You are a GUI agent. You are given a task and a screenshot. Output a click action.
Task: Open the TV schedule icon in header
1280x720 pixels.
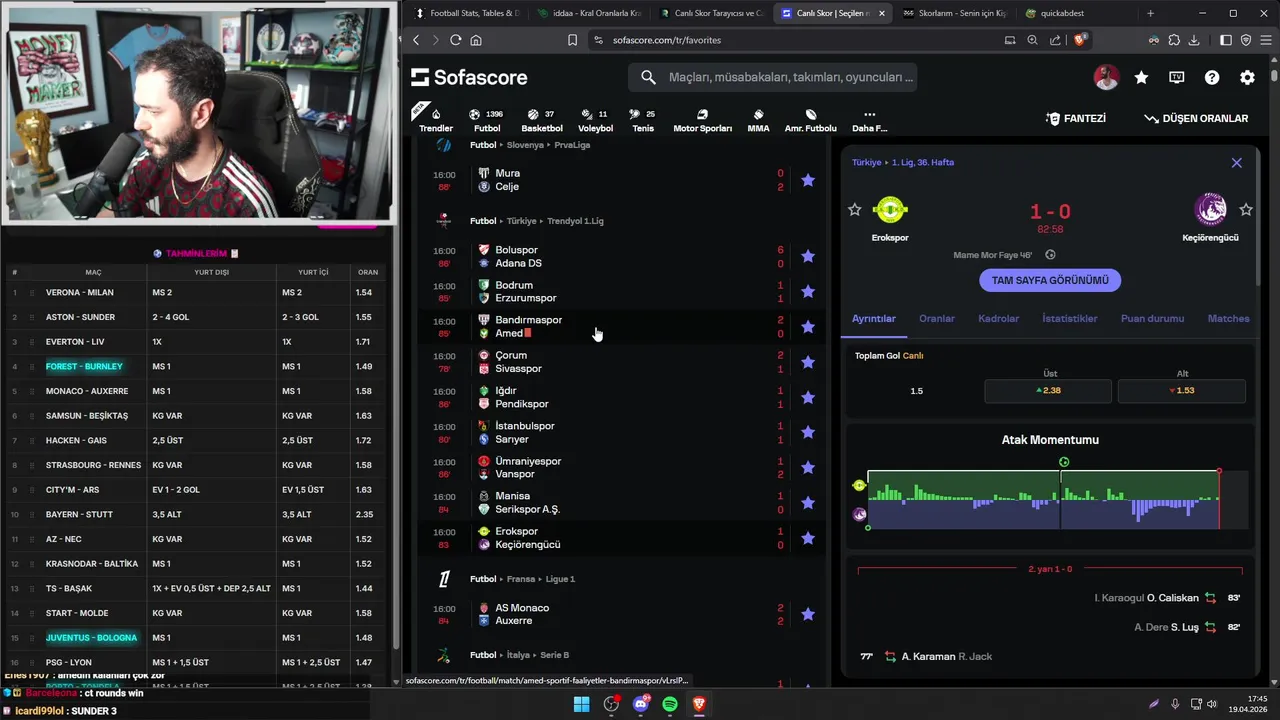pos(1177,77)
